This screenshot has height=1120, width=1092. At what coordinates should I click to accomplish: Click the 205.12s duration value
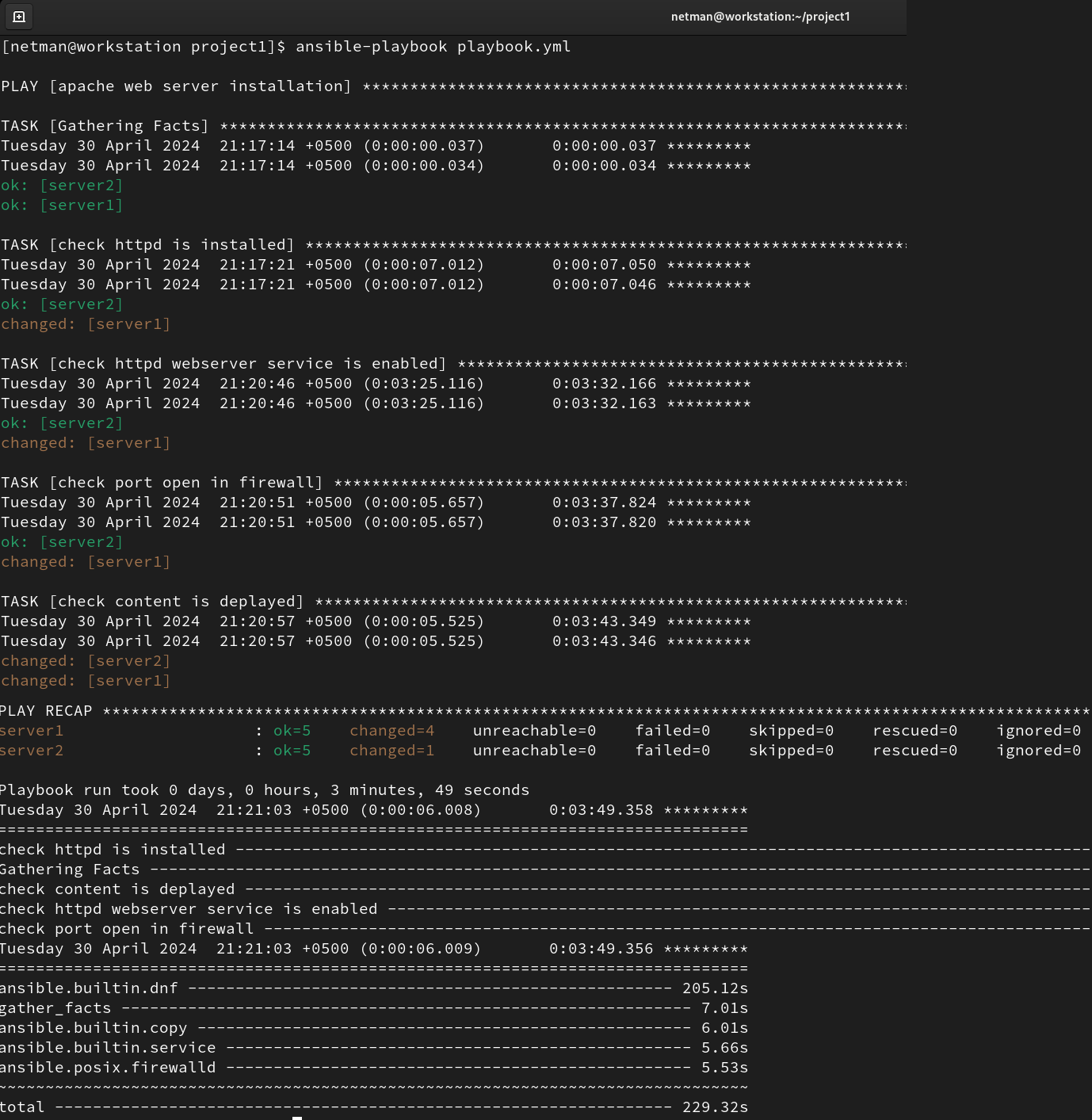[x=716, y=988]
